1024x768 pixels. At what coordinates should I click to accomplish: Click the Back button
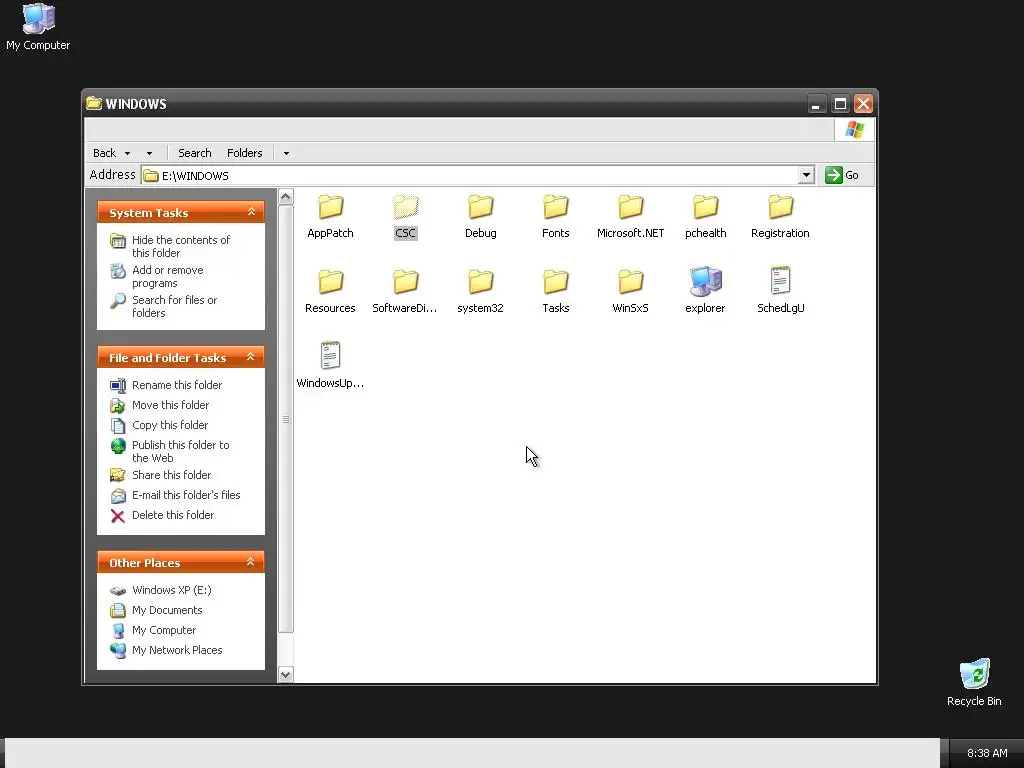click(104, 153)
